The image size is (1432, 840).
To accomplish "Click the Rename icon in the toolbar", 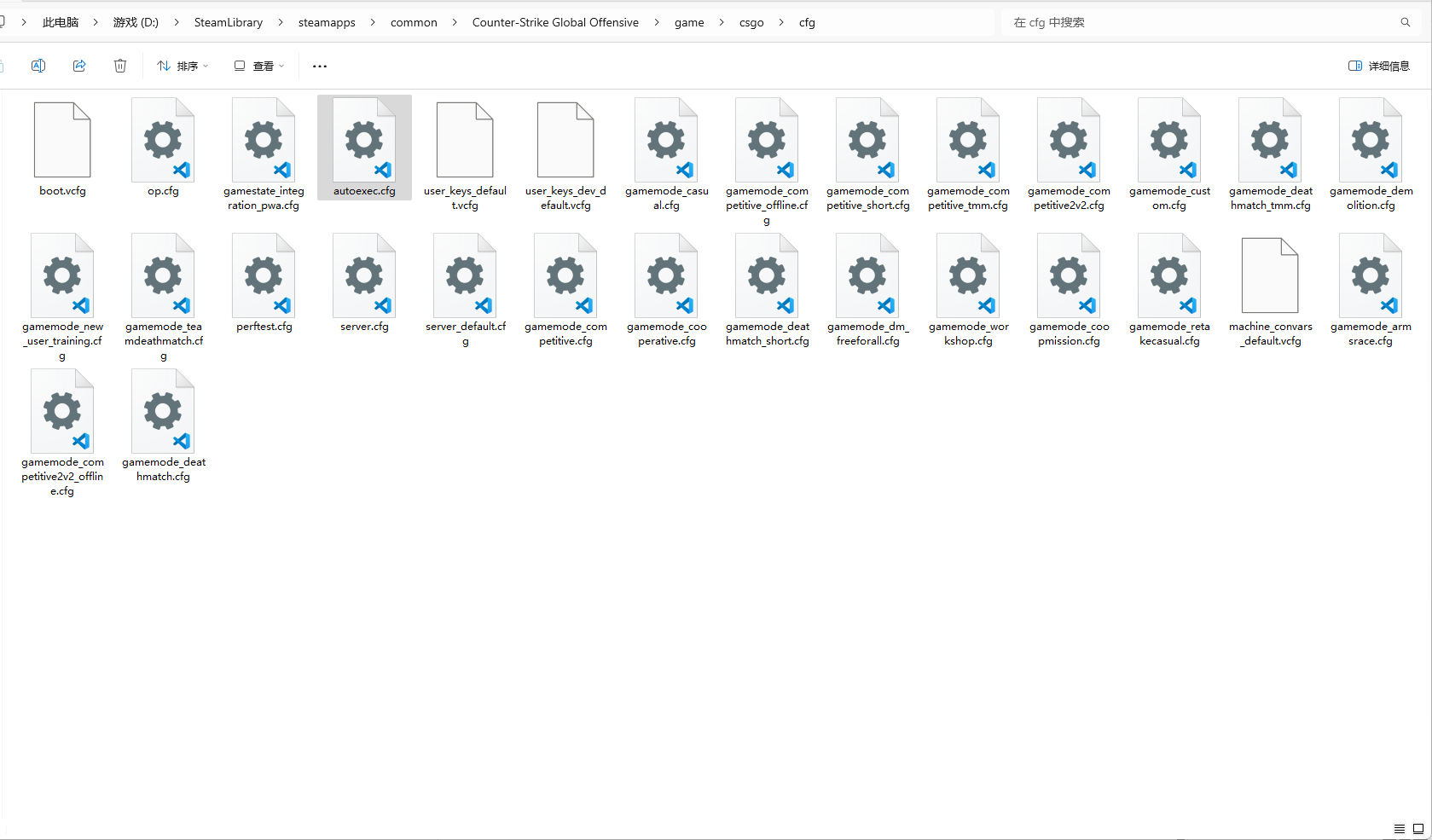I will [38, 66].
